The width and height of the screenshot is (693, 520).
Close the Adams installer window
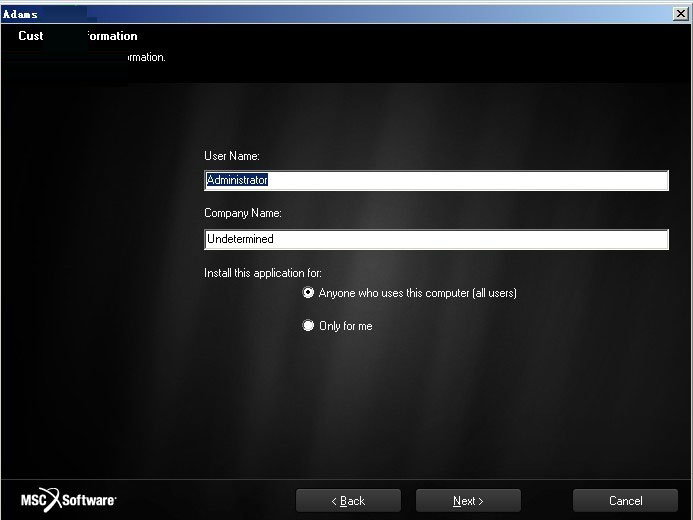coord(681,14)
